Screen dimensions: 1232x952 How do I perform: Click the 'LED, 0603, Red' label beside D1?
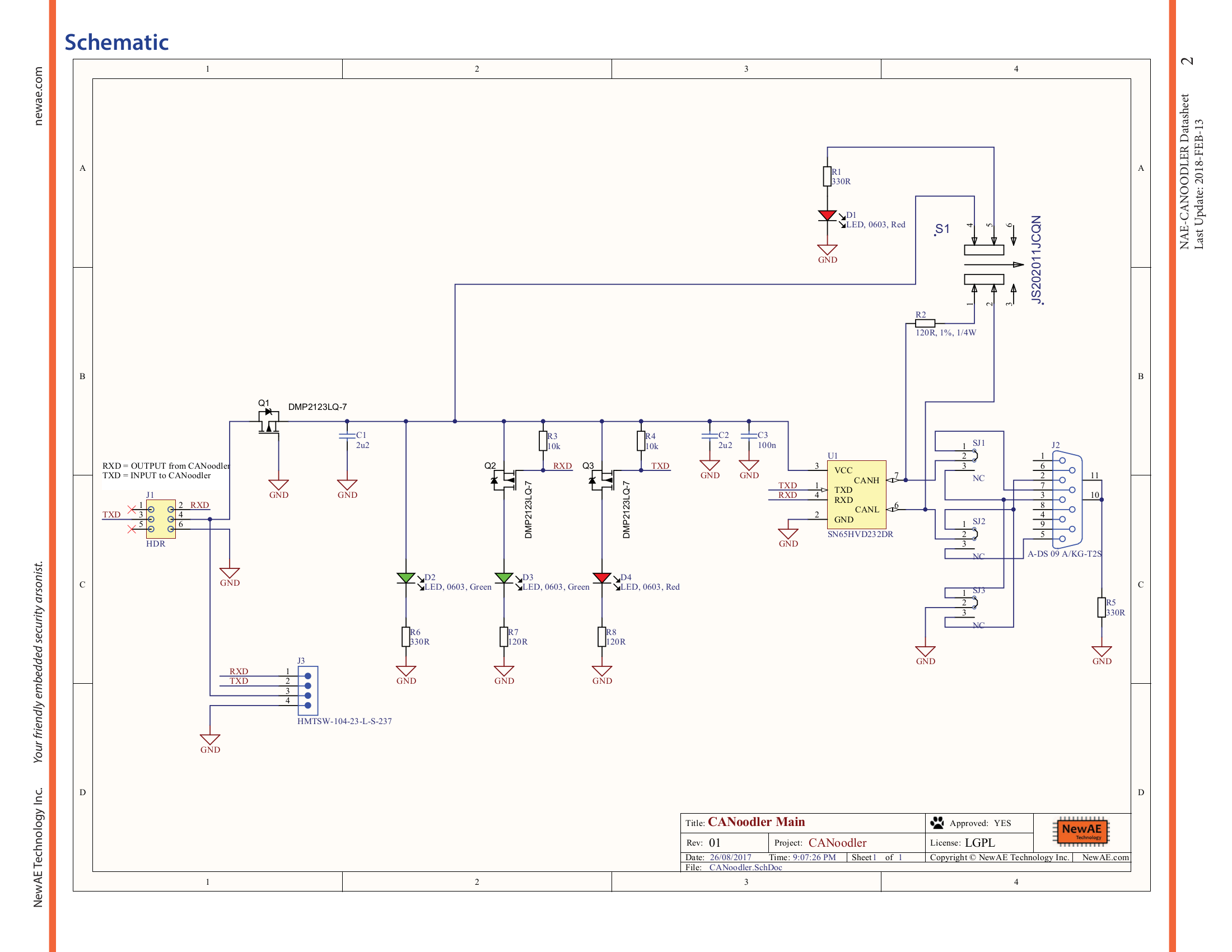click(875, 225)
